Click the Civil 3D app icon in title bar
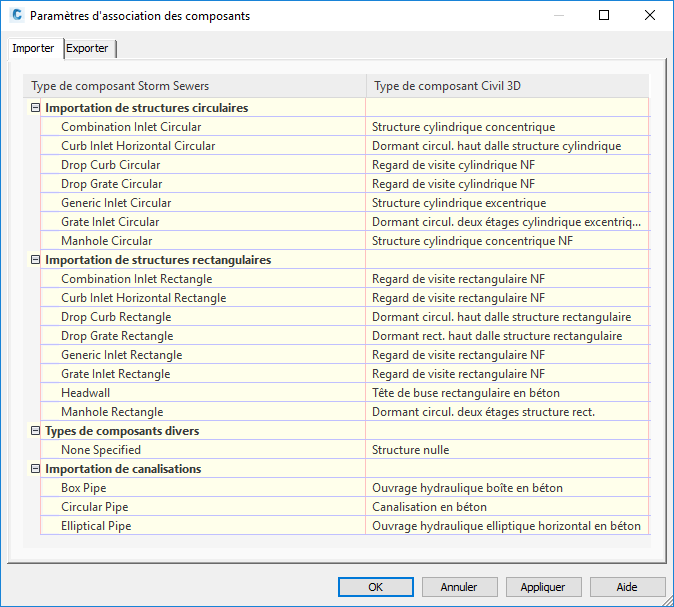The image size is (674, 607). [15, 16]
